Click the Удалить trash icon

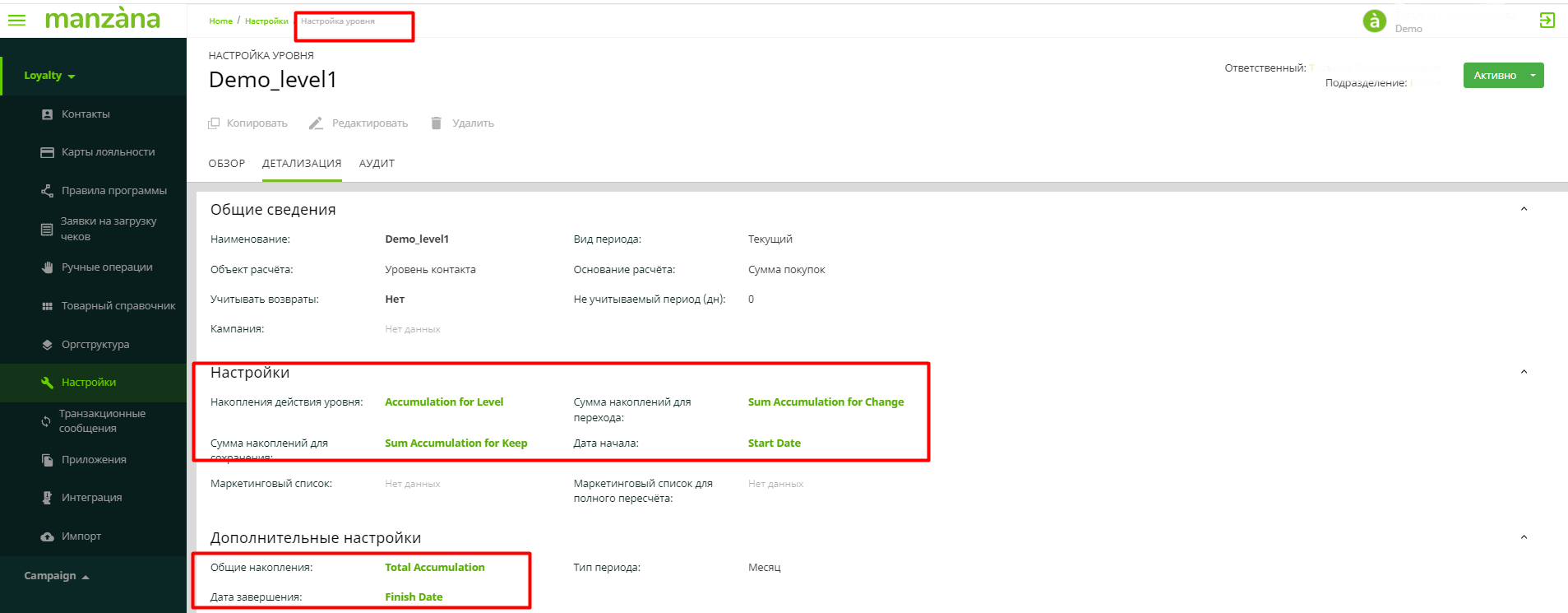click(x=436, y=123)
